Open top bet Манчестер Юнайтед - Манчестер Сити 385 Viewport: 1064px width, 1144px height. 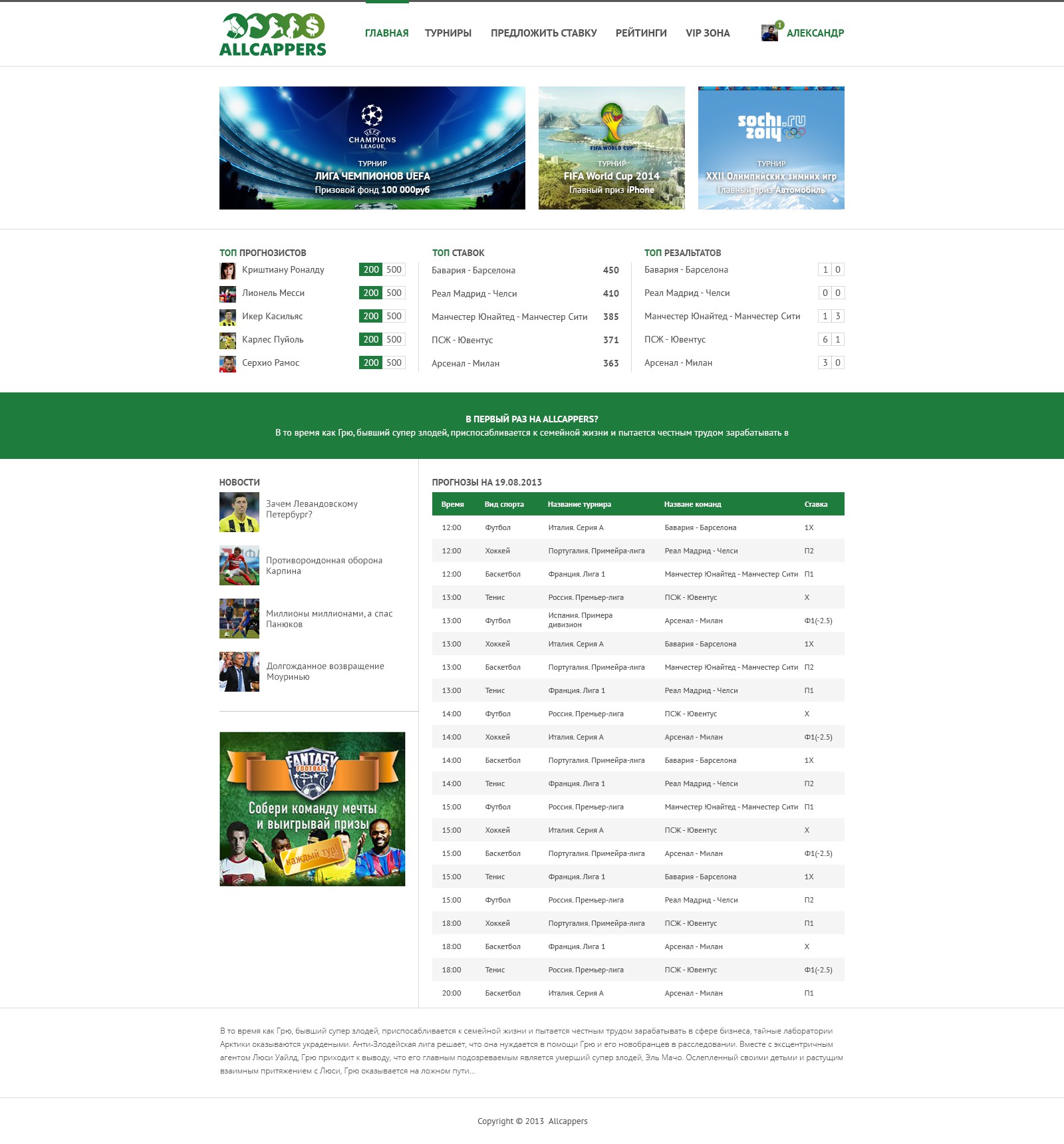[x=525, y=317]
